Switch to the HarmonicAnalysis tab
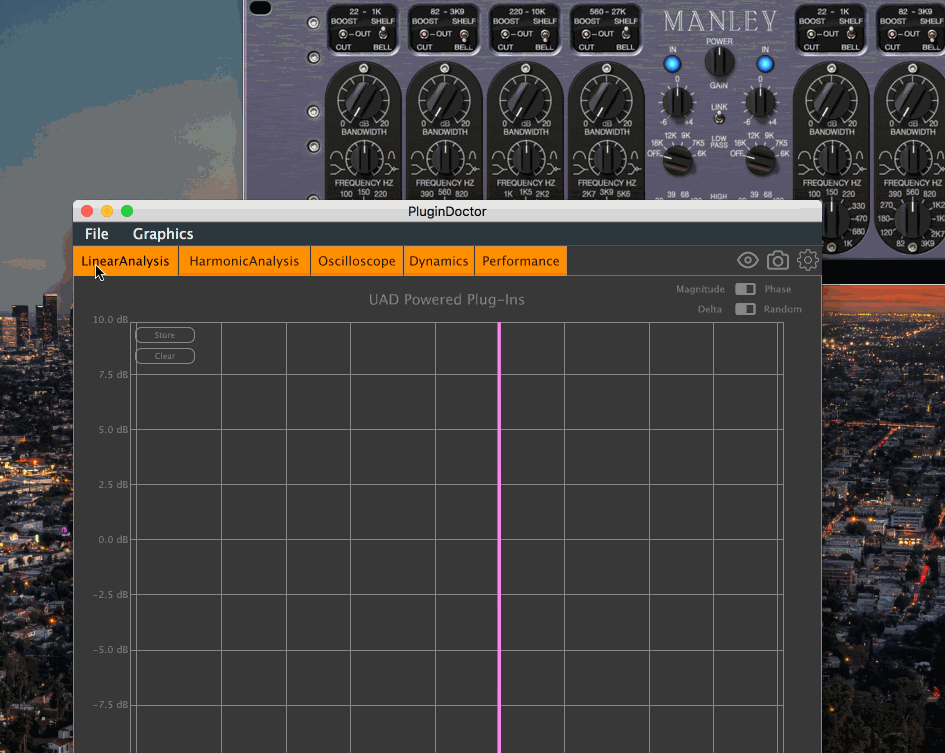The height and width of the screenshot is (753, 945). pos(244,261)
